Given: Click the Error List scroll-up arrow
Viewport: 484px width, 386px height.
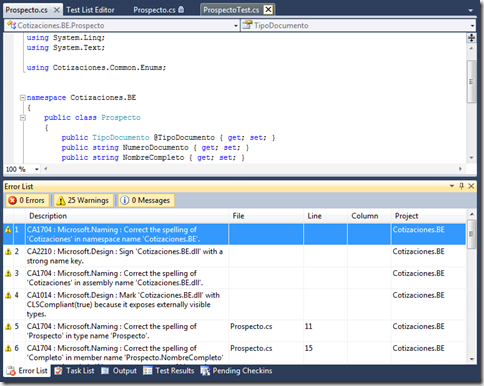Looking at the screenshot, I should click(471, 214).
